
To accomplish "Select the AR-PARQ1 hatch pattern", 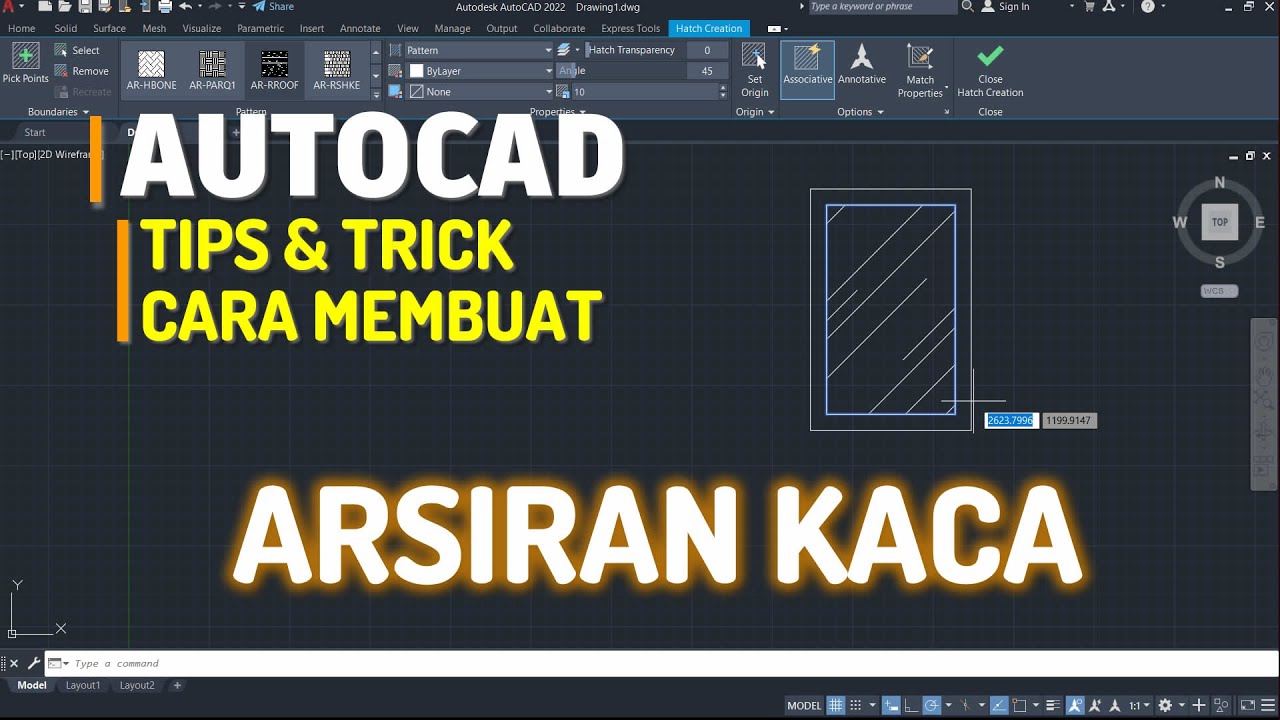I will coord(212,70).
